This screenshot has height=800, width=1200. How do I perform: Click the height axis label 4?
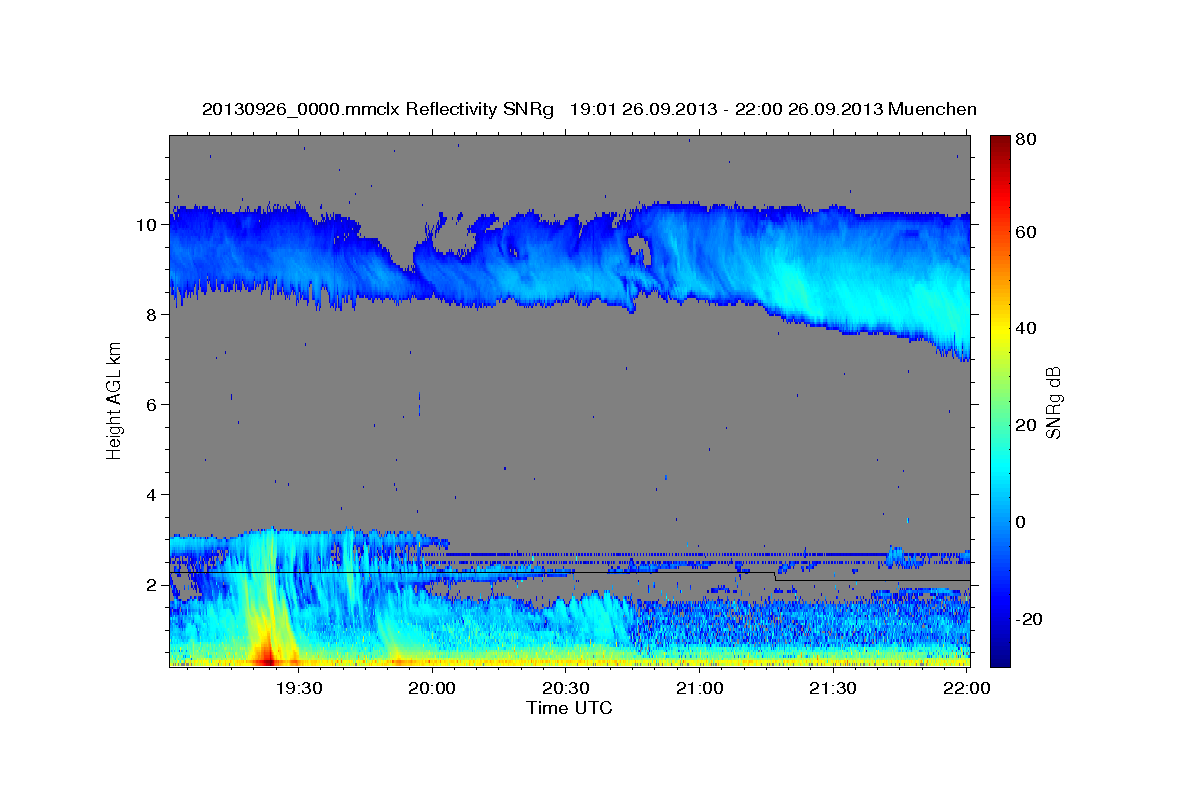pos(153,494)
